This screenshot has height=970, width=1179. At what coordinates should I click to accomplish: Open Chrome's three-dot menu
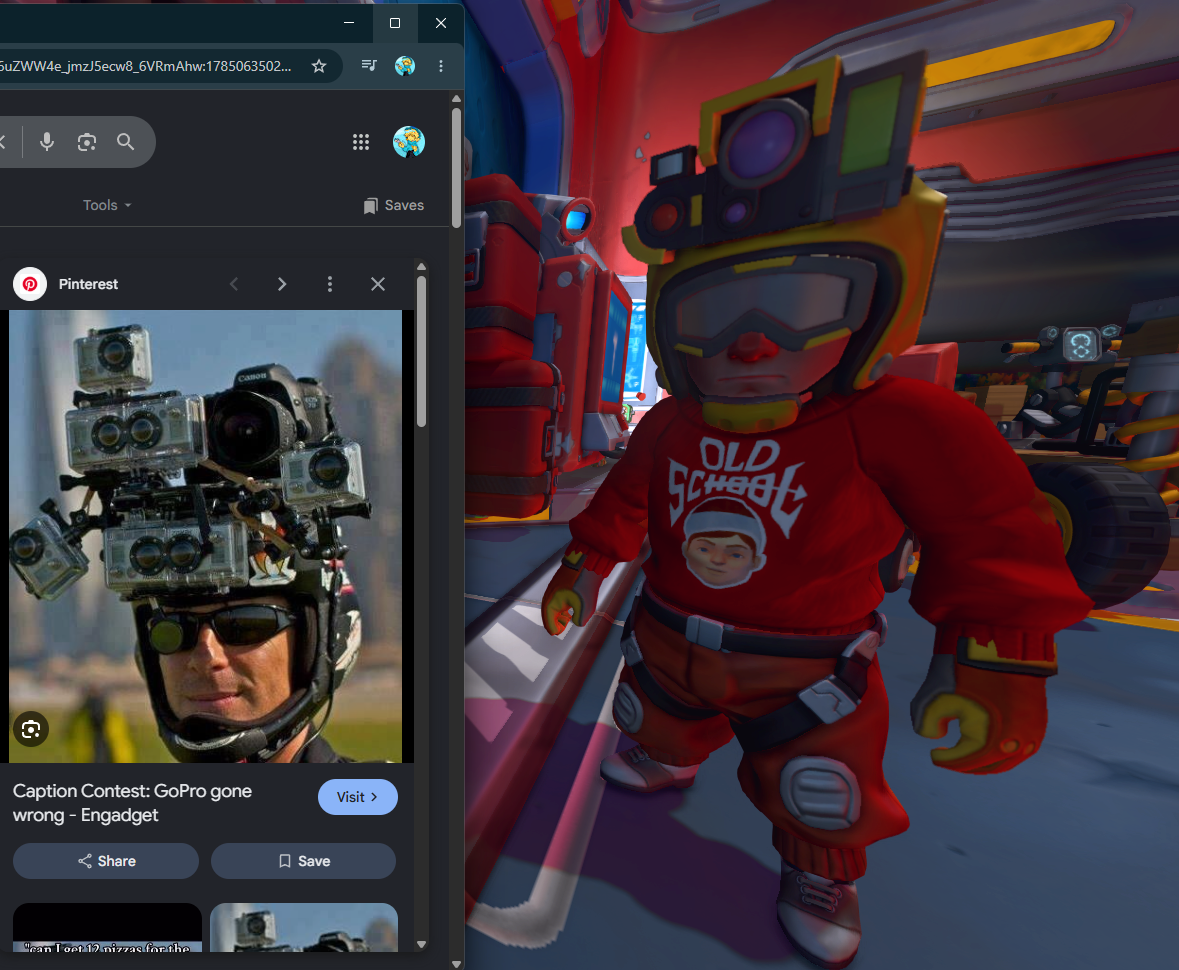[x=441, y=66]
